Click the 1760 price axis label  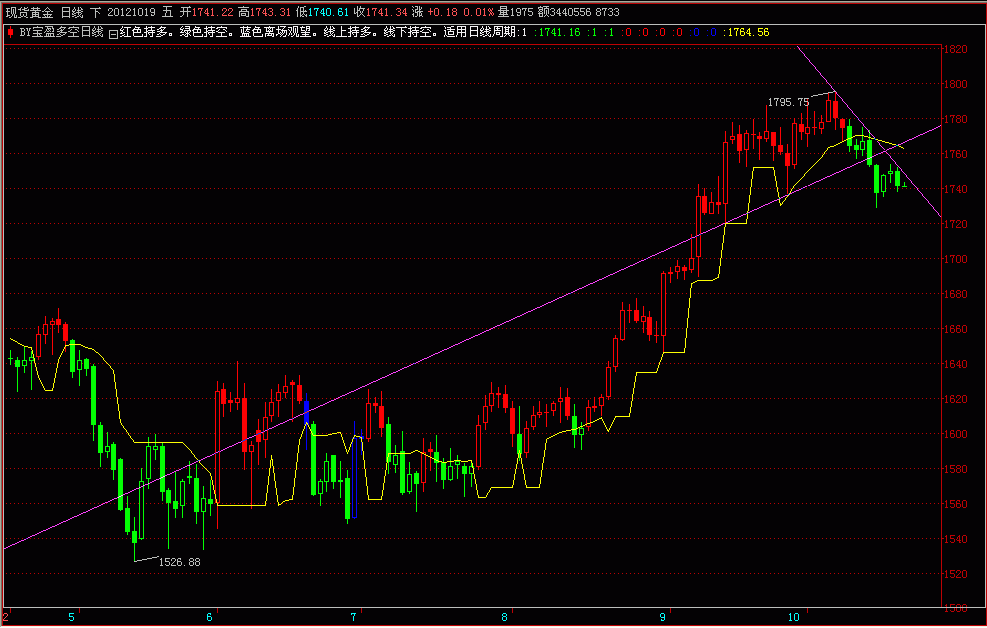[x=956, y=154]
